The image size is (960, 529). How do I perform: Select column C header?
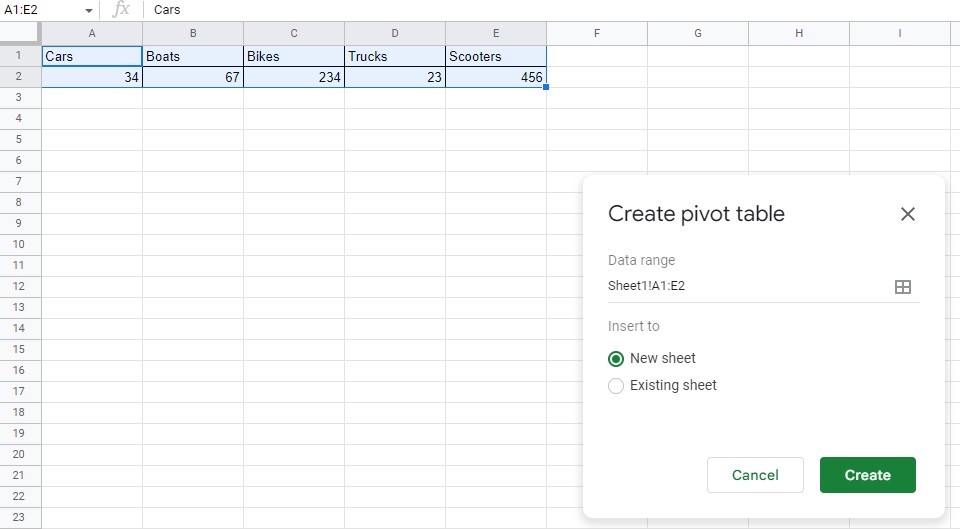click(x=294, y=34)
